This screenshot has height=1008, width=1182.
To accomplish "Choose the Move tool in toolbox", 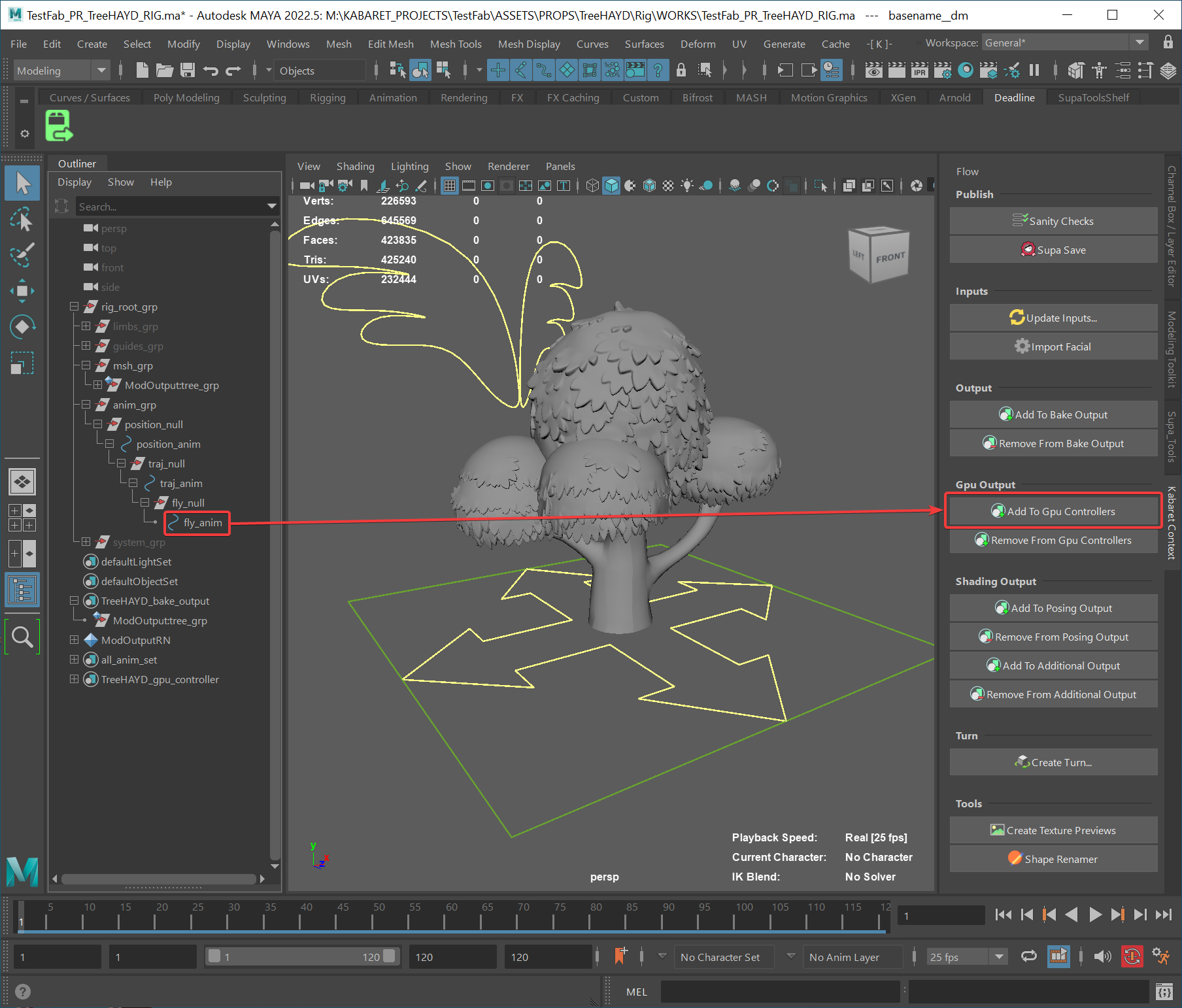I will coord(22,290).
